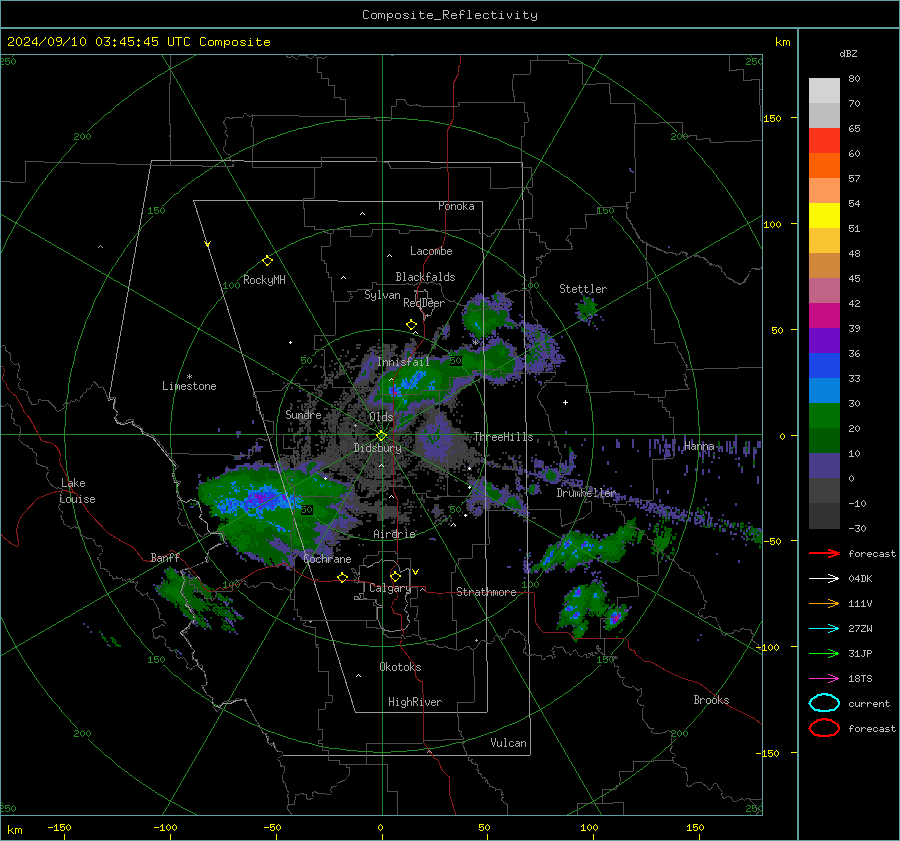This screenshot has height=841, width=900.
Task: Click the Vulcan town label
Action: (x=508, y=743)
